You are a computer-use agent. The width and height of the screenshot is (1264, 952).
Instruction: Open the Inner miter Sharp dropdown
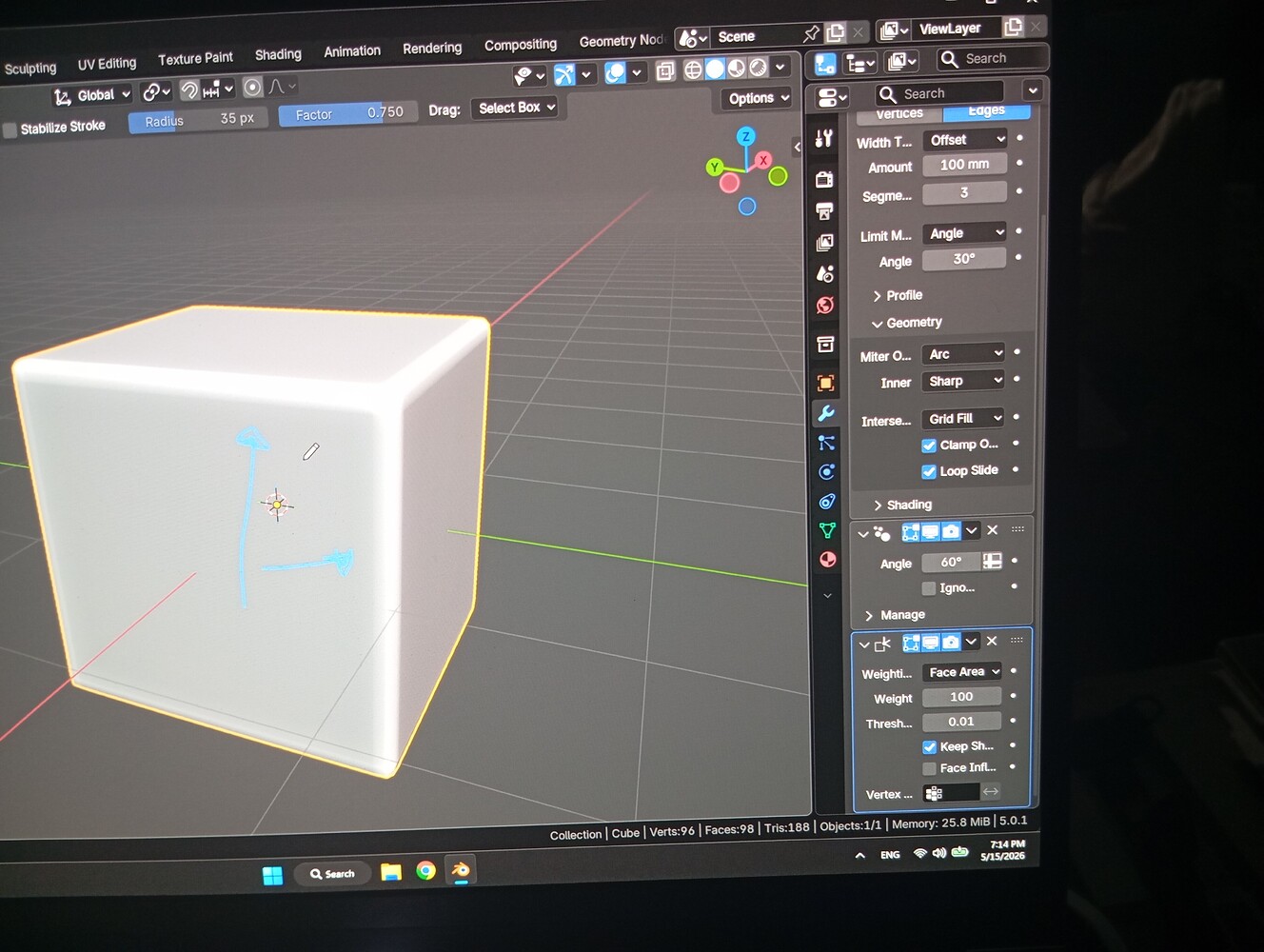tap(963, 381)
